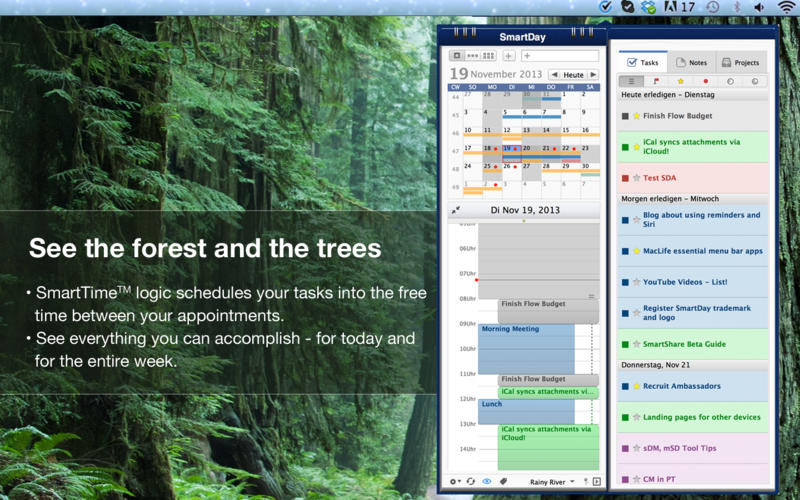
Task: Click the quick-add text field
Action: point(560,56)
